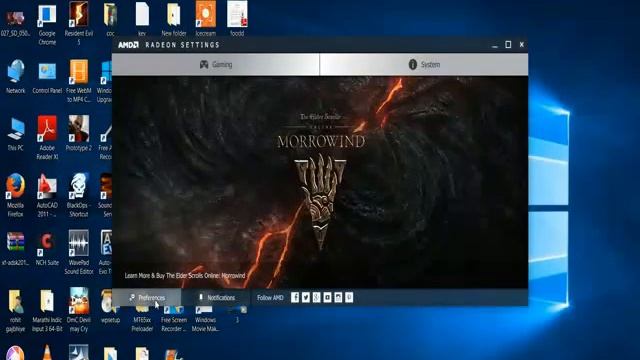640x360 pixels.
Task: Select the MTE5xx Preloader desktop icon
Action: tap(142, 320)
